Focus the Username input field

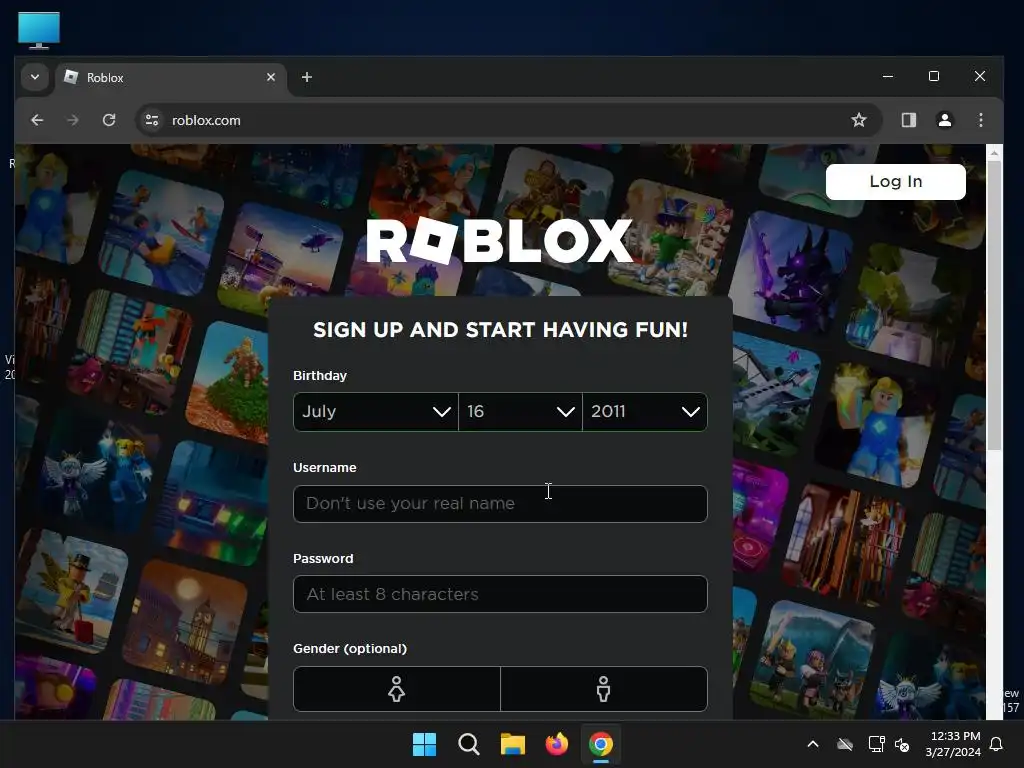[x=500, y=504]
